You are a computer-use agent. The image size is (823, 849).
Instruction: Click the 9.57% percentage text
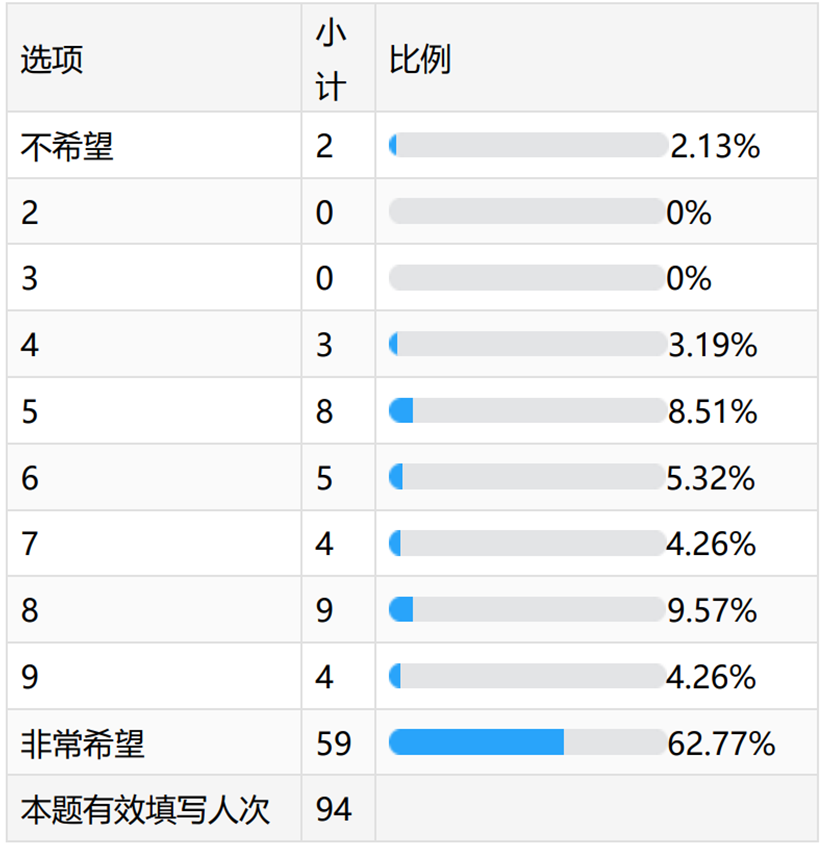712,610
